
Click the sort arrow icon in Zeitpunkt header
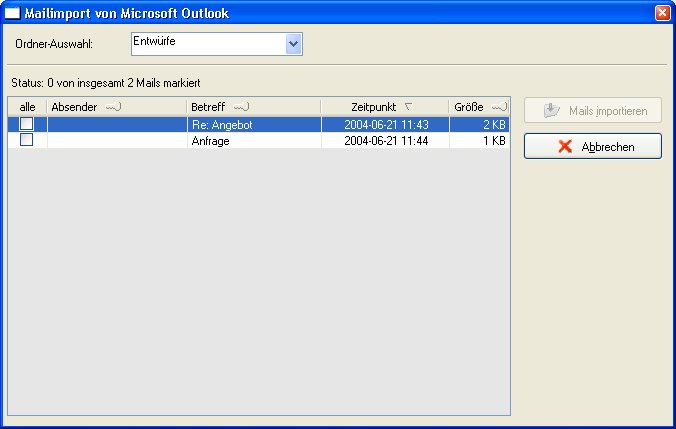[408, 106]
